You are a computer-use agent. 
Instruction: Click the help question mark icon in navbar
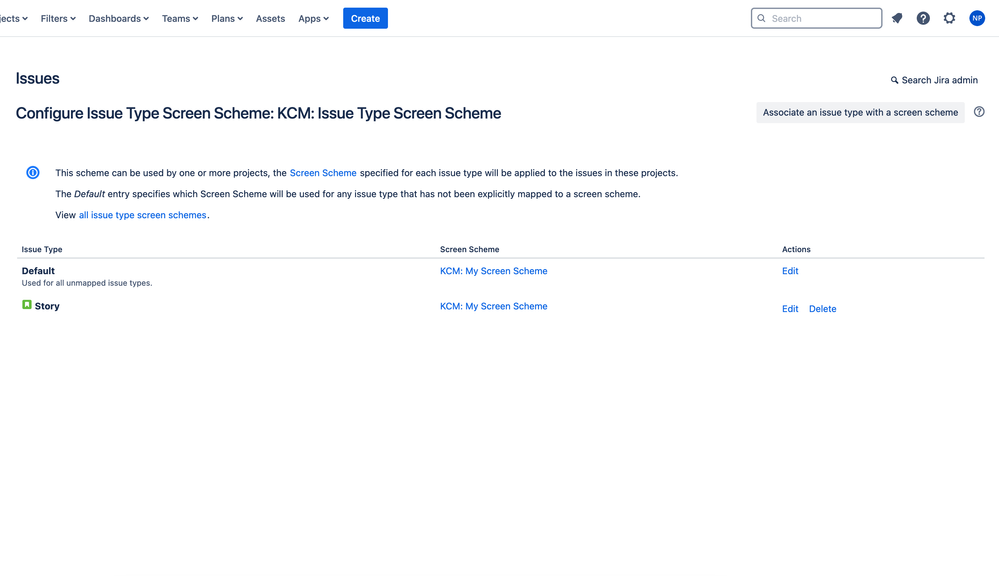(x=922, y=17)
